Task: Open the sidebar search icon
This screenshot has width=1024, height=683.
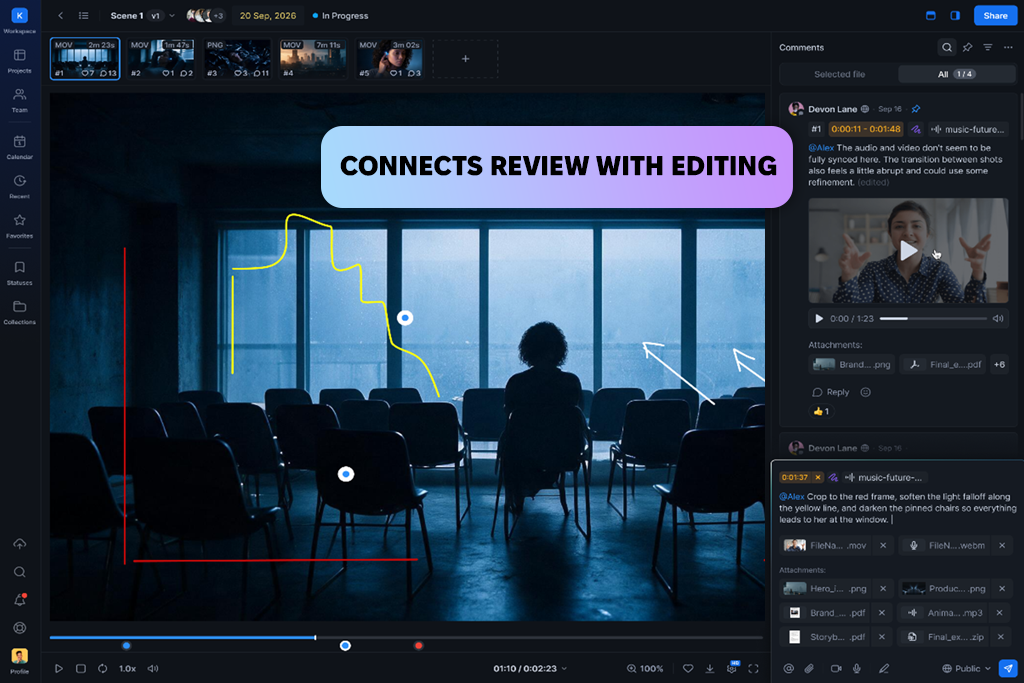Action: point(20,572)
